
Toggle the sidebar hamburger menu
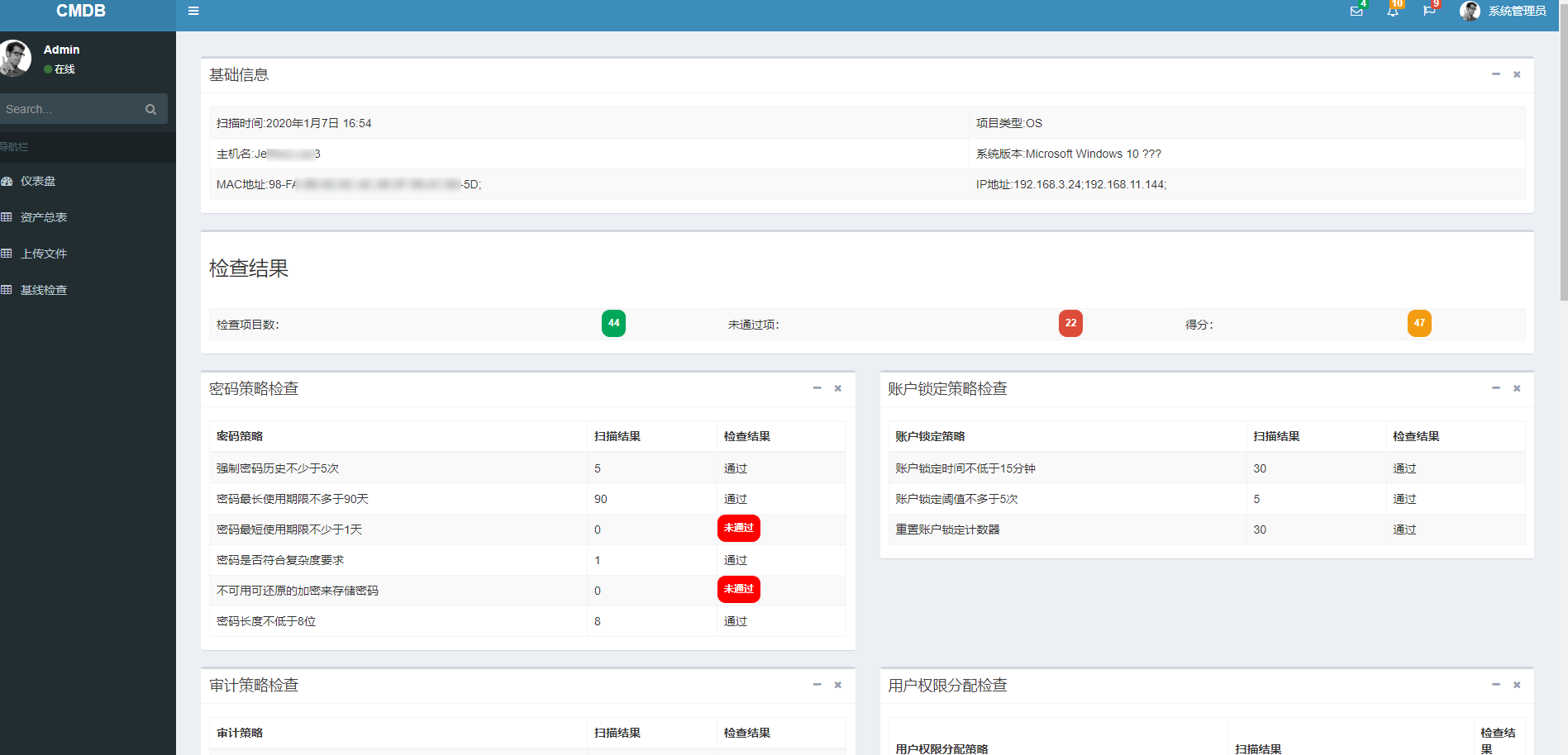[193, 11]
